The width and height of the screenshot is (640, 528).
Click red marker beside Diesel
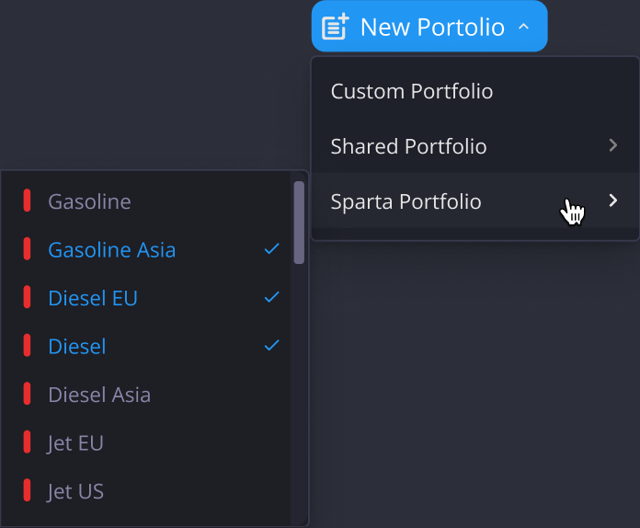27,345
